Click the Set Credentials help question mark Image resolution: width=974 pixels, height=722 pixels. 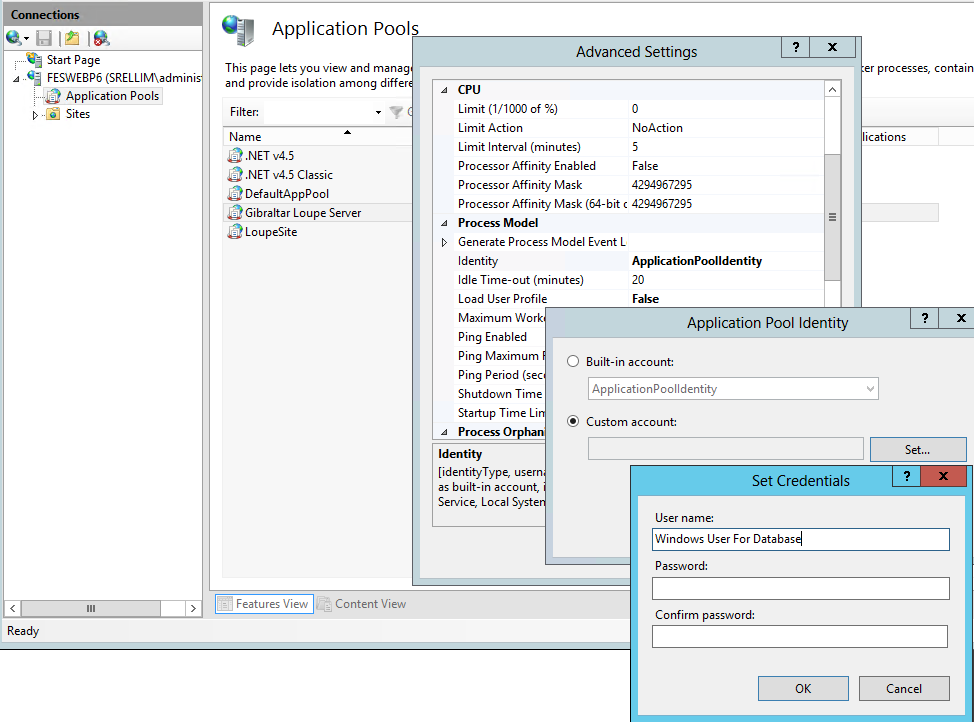[x=906, y=477]
